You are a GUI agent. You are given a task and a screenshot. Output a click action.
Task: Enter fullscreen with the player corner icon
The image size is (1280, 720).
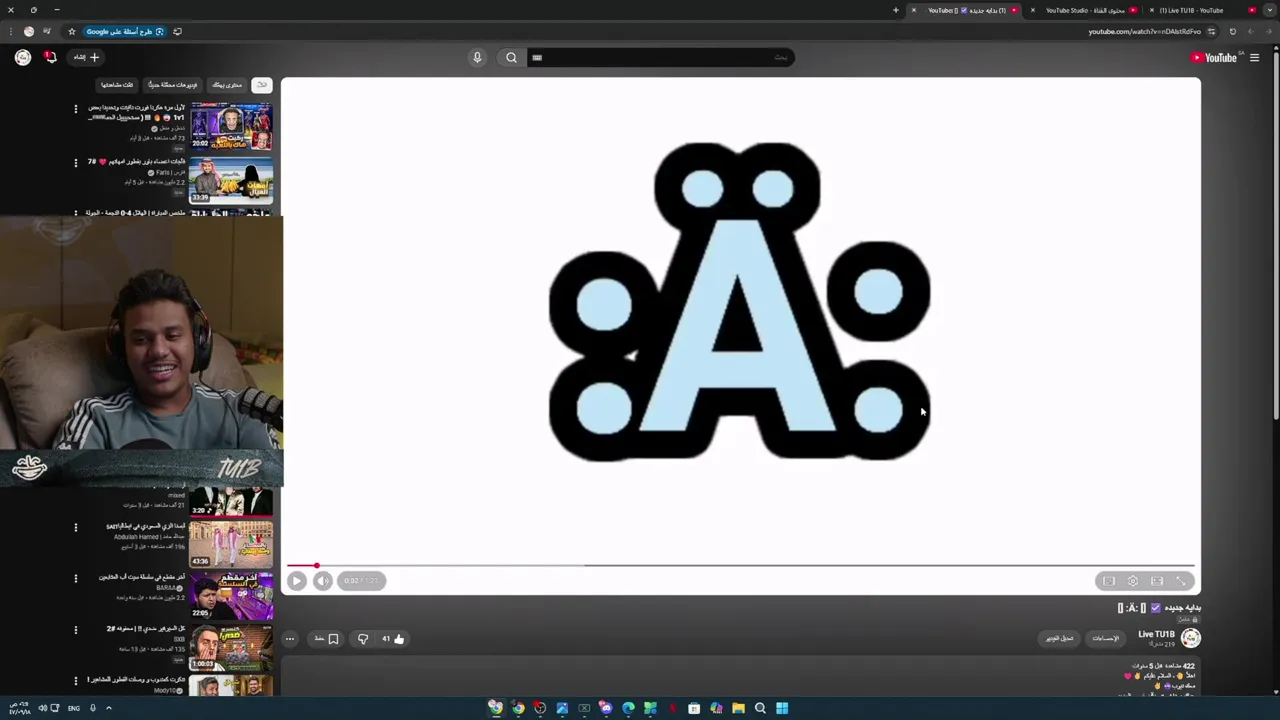pos(1181,581)
